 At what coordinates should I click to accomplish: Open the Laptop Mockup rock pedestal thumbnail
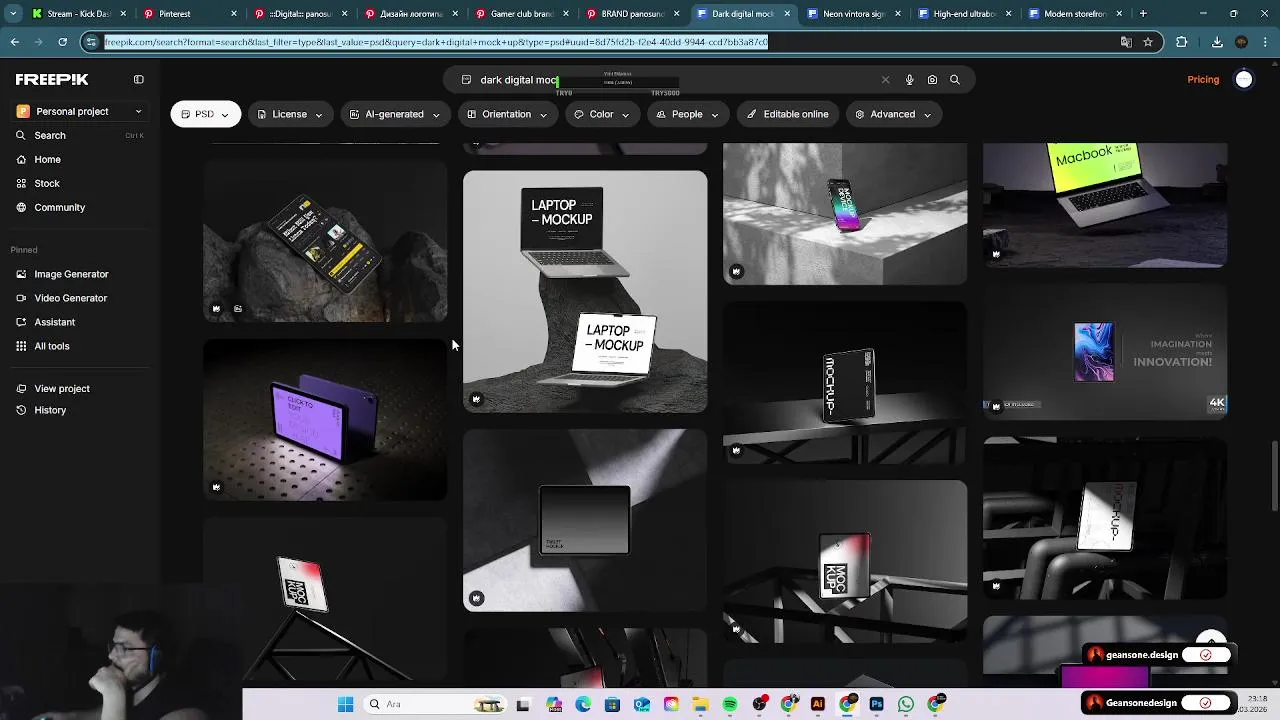pyautogui.click(x=585, y=291)
